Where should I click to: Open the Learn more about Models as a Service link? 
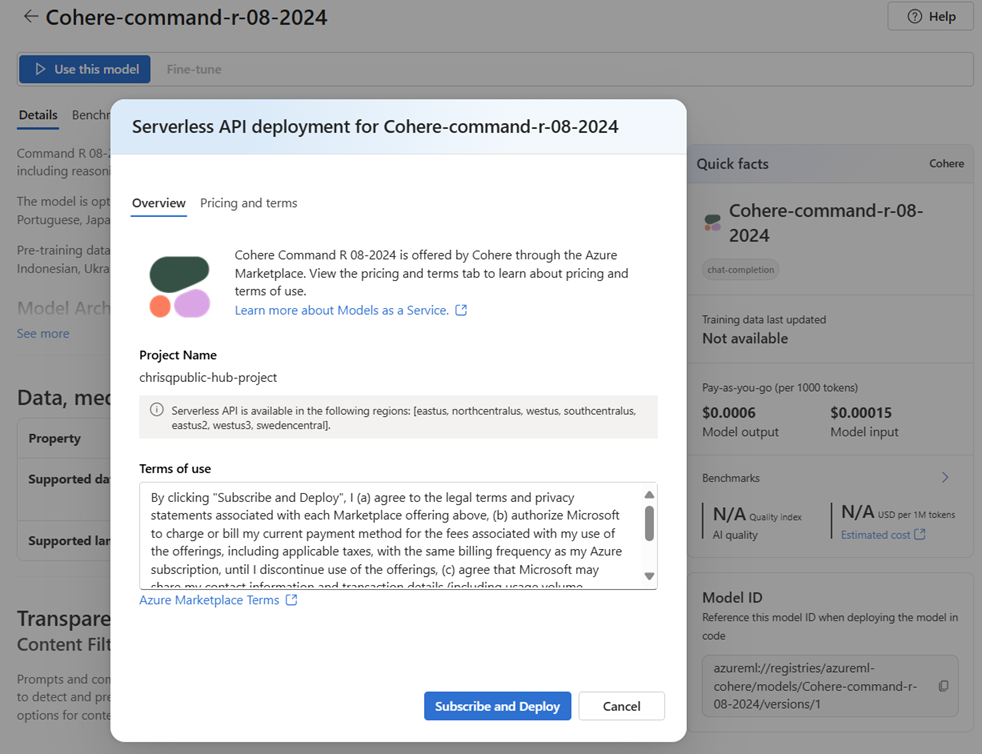tap(341, 310)
